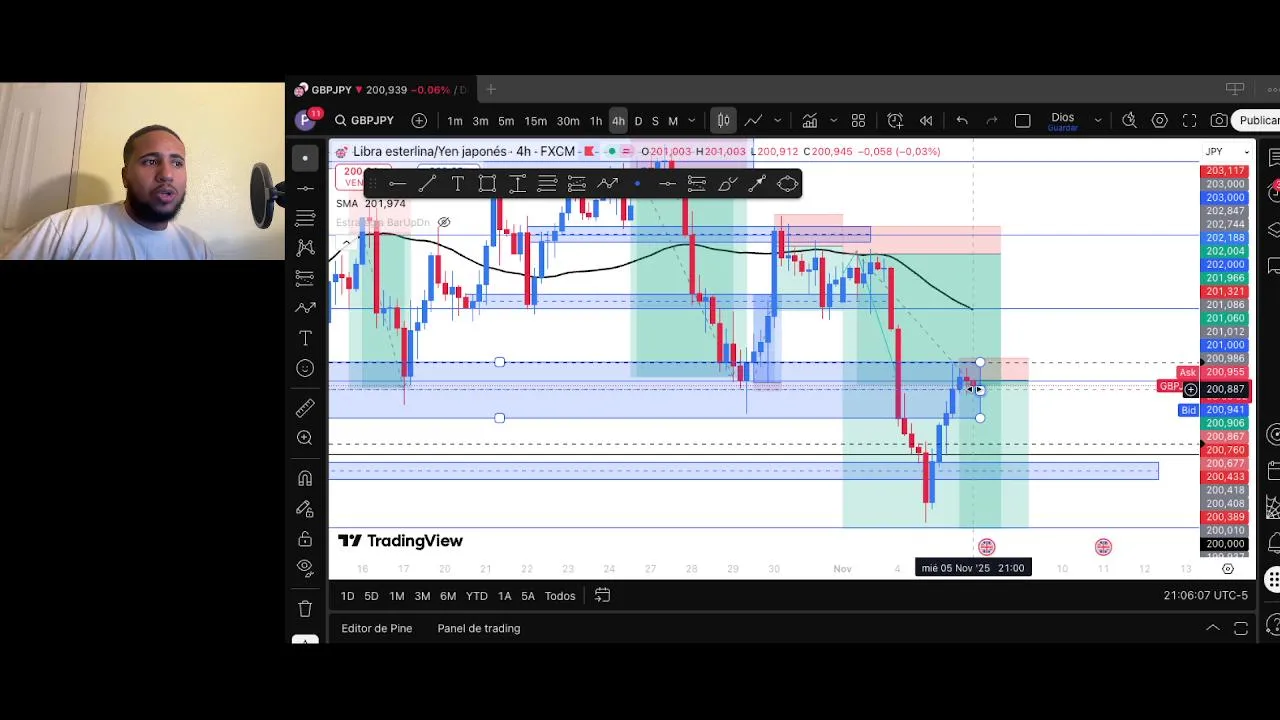Viewport: 1280px width, 720px height.
Task: Select the Fibonacci retracement tool in sidebar
Action: coord(305,218)
